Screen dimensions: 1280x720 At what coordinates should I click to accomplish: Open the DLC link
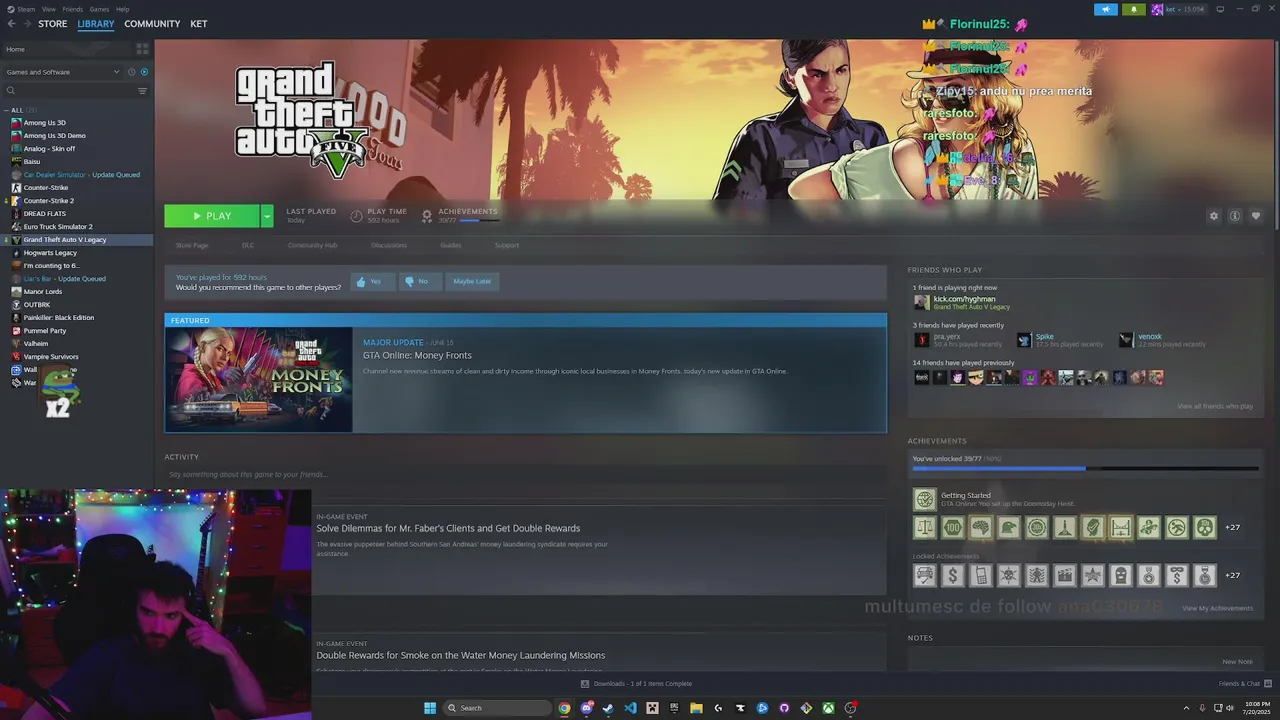[248, 245]
